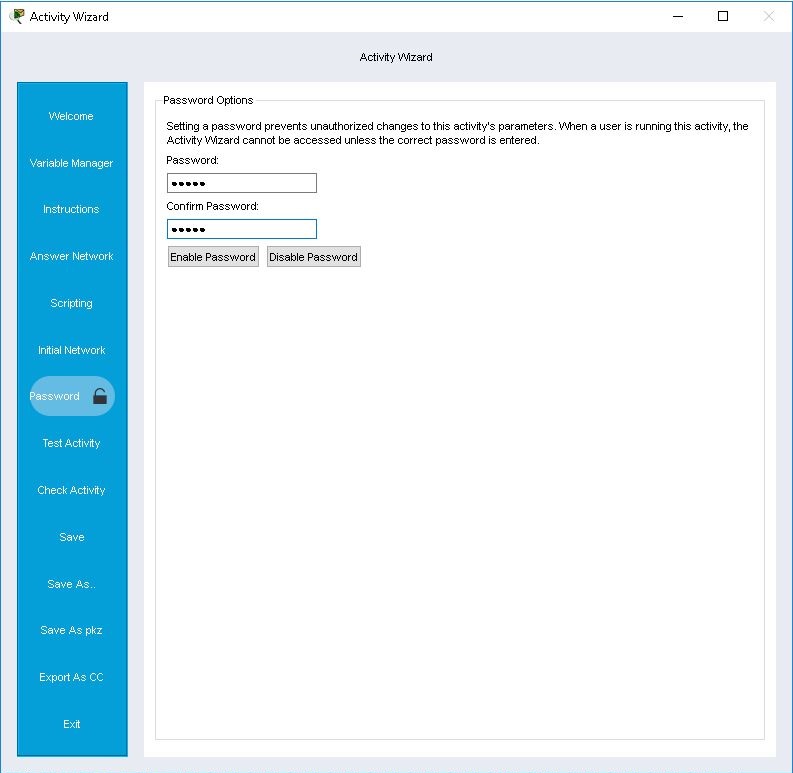Select the Password sidebar item

tap(72, 396)
